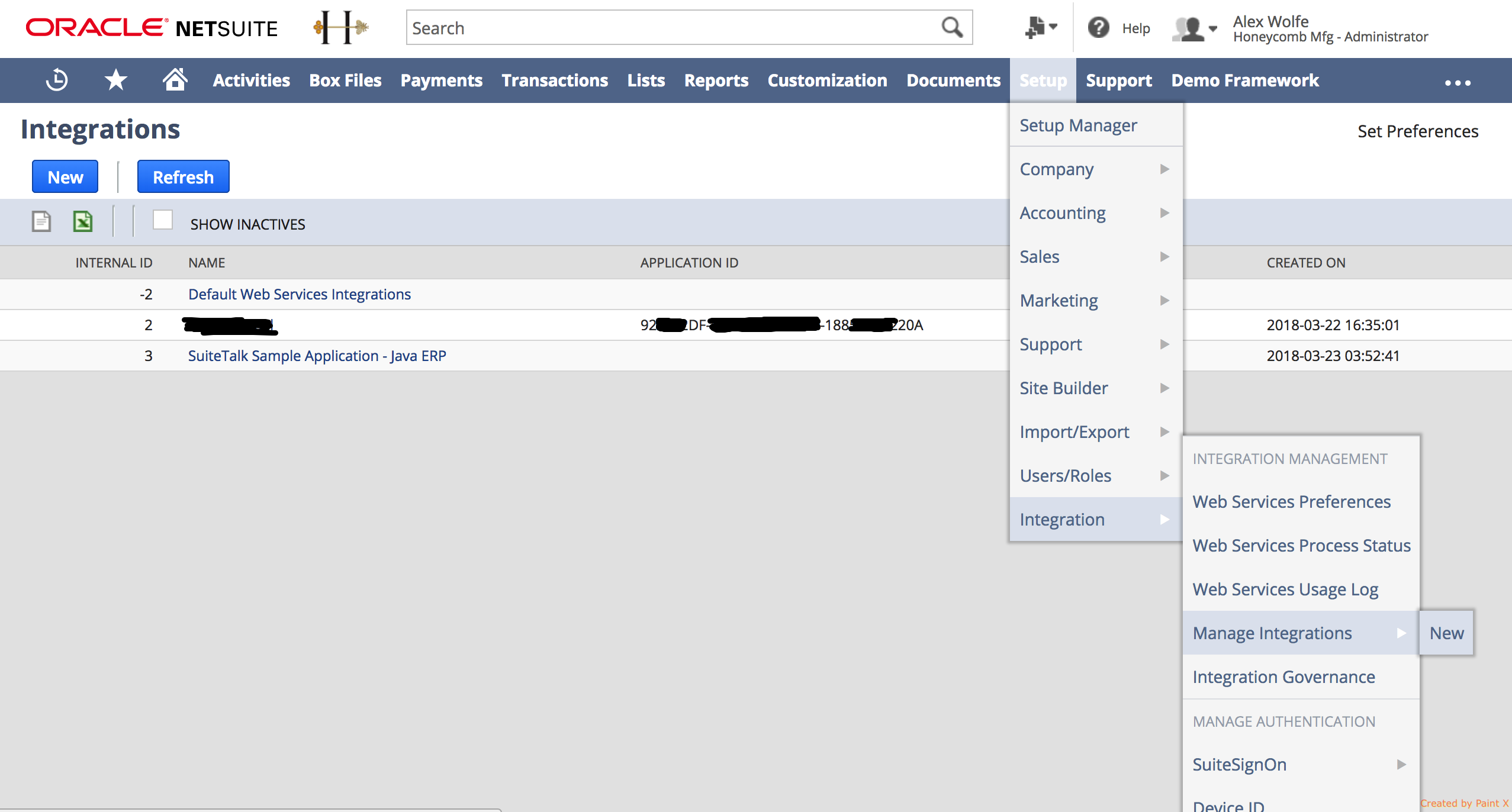Open the user role avatar icon
The image size is (1512, 812).
[x=1194, y=28]
